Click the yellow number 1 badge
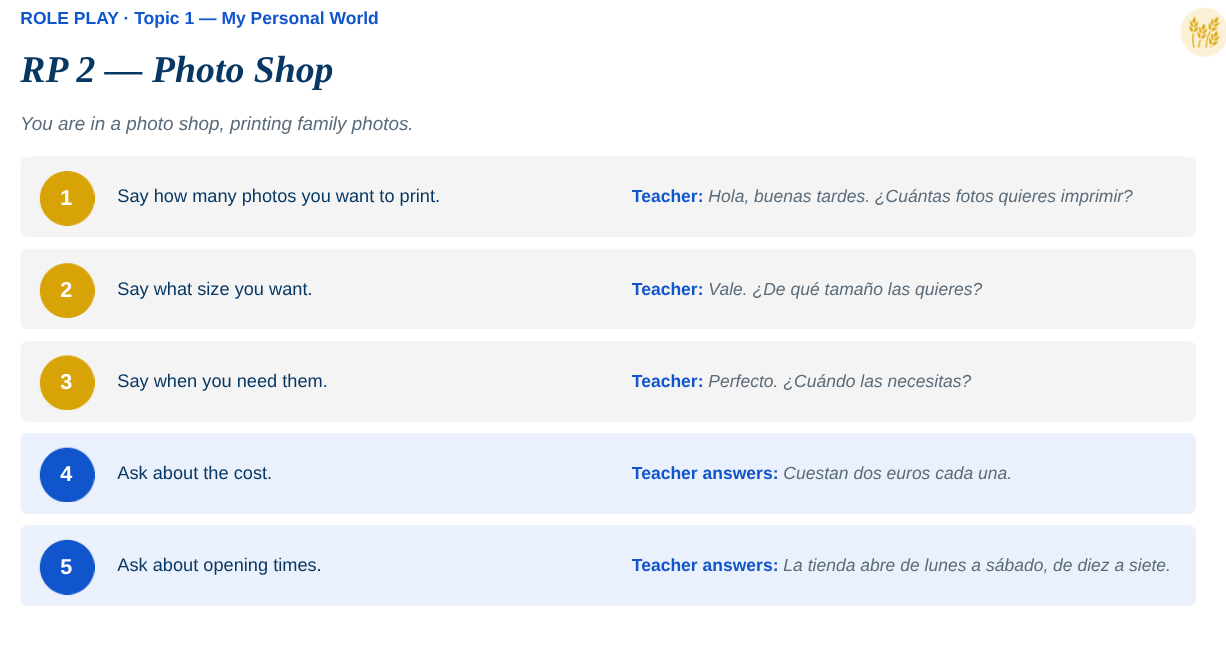 tap(67, 198)
